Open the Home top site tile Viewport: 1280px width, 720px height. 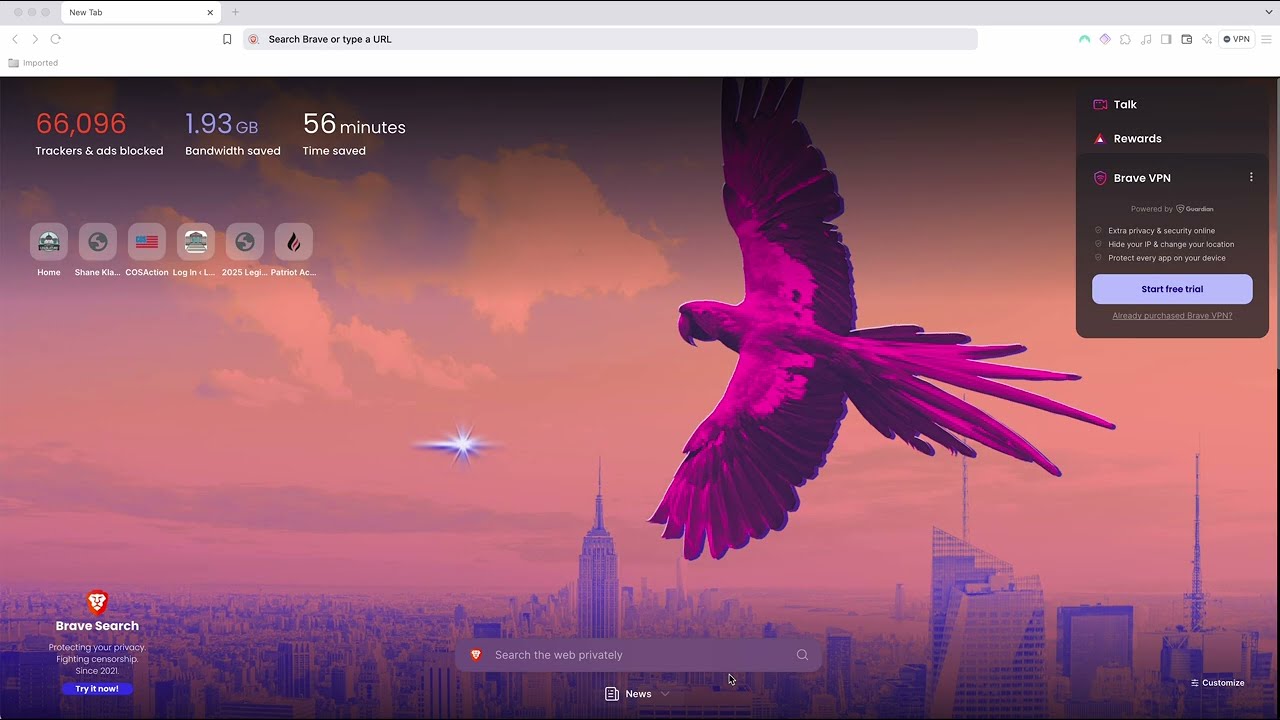49,242
